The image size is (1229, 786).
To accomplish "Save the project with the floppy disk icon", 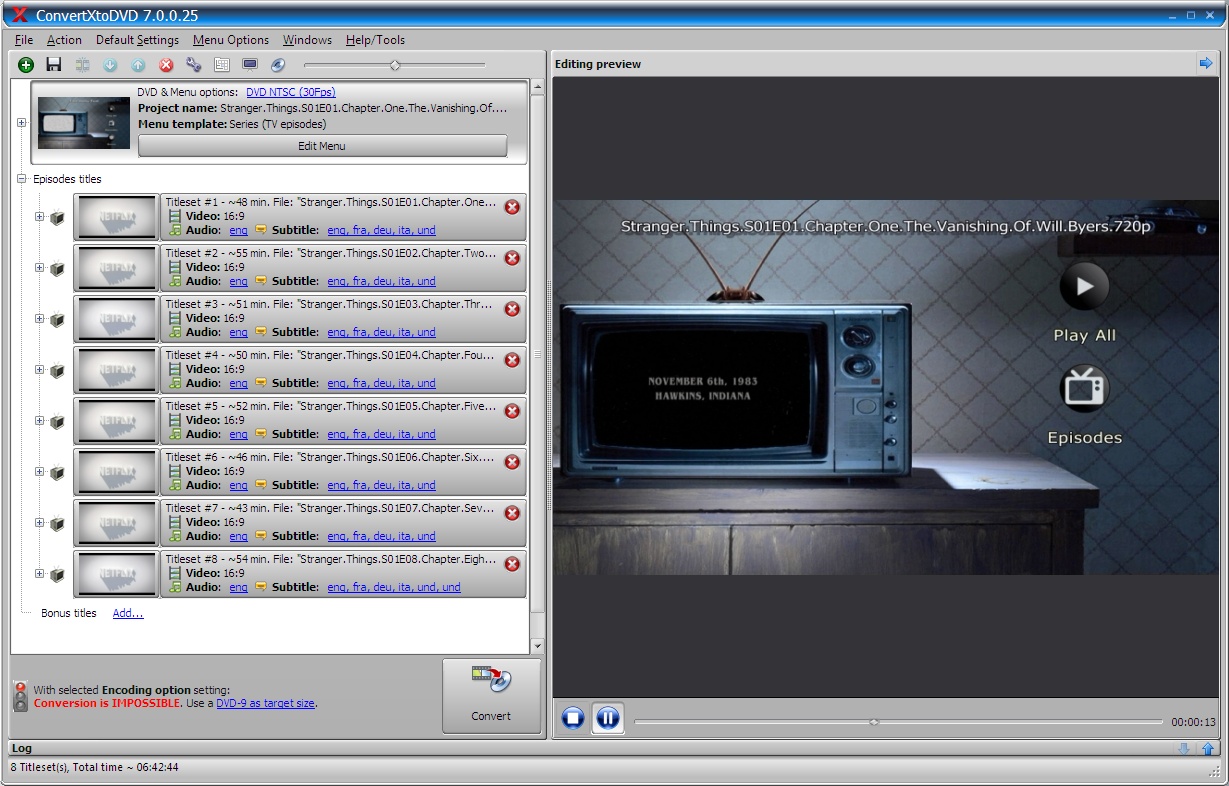I will click(54, 65).
